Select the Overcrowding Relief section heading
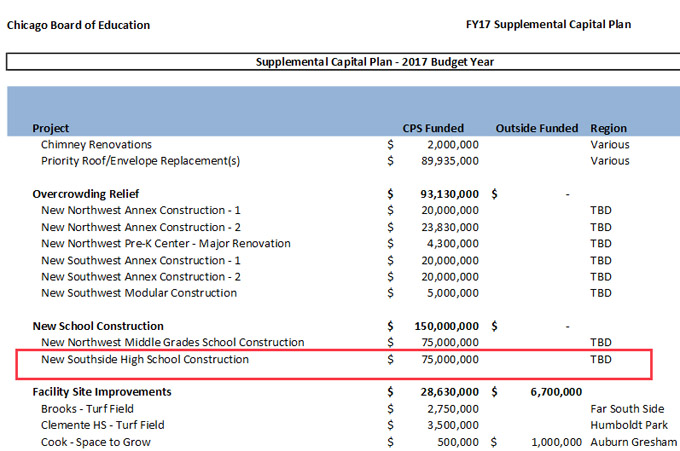The image size is (680, 451). pyautogui.click(x=86, y=194)
